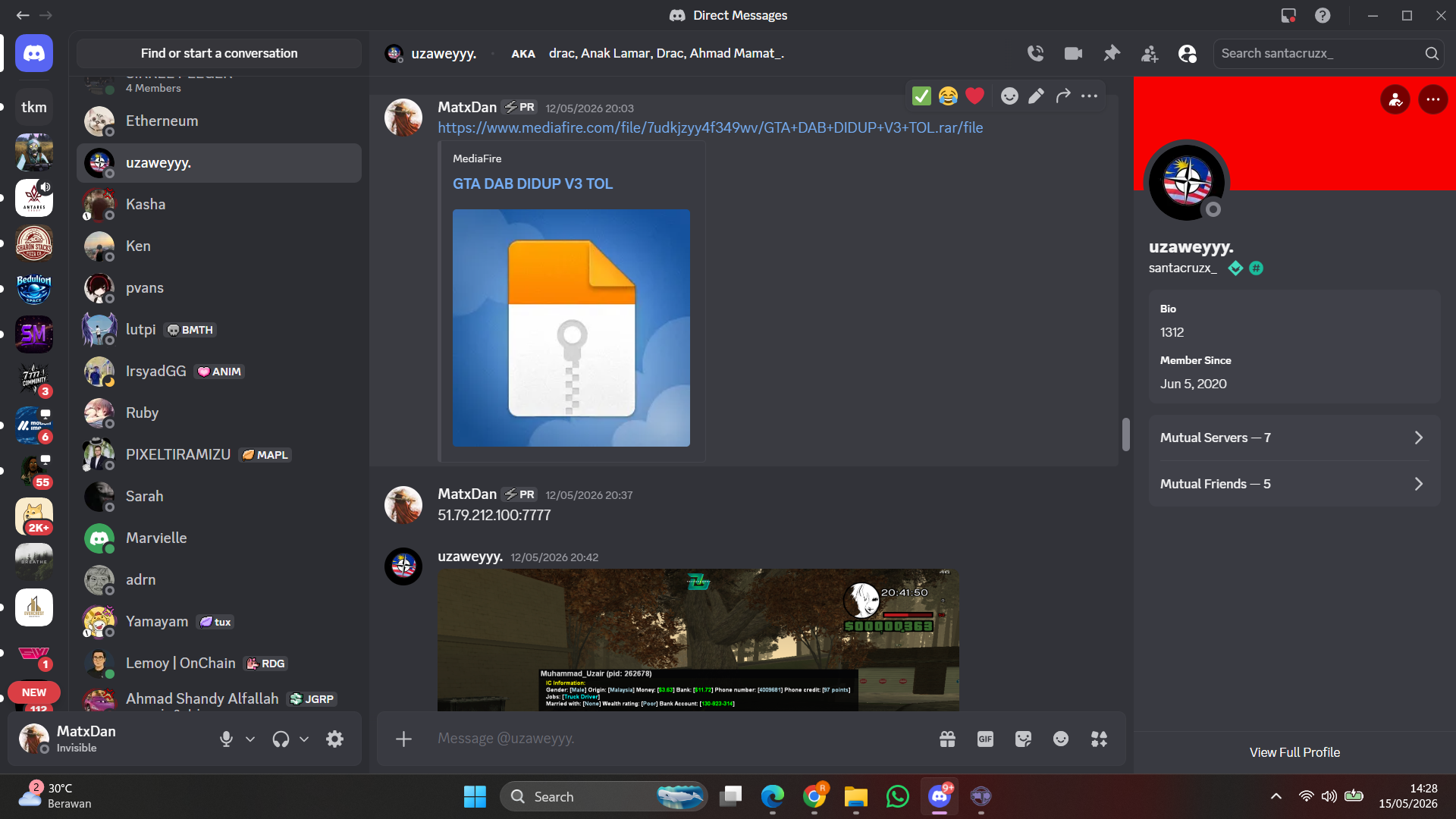Open Discord home Direct Messages icon
Viewport: 1456px width, 819px height.
point(34,53)
